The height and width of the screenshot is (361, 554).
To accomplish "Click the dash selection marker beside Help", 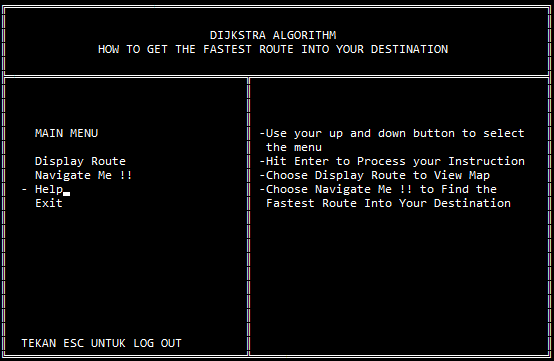I will [24, 190].
